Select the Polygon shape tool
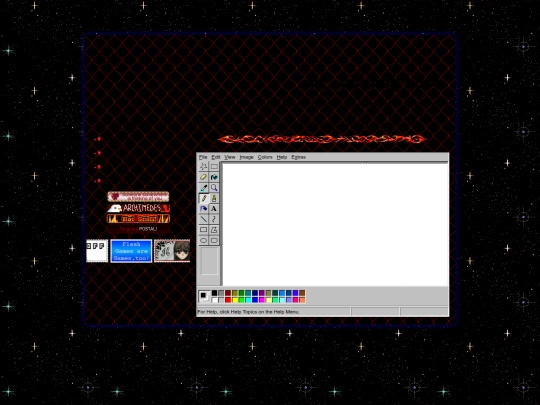 point(214,230)
